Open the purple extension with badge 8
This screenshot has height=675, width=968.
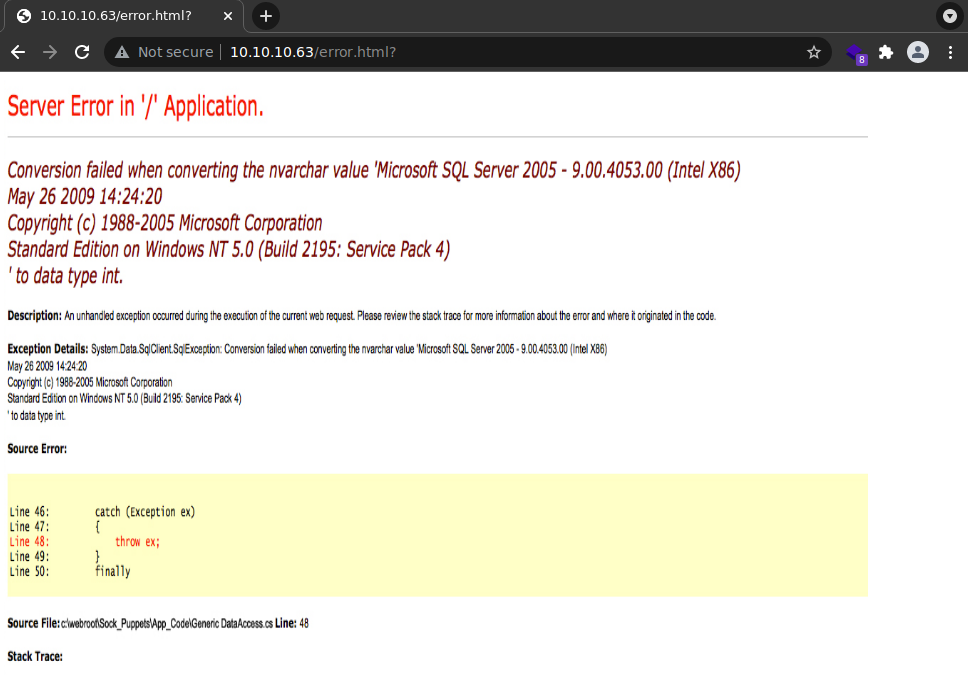[855, 53]
